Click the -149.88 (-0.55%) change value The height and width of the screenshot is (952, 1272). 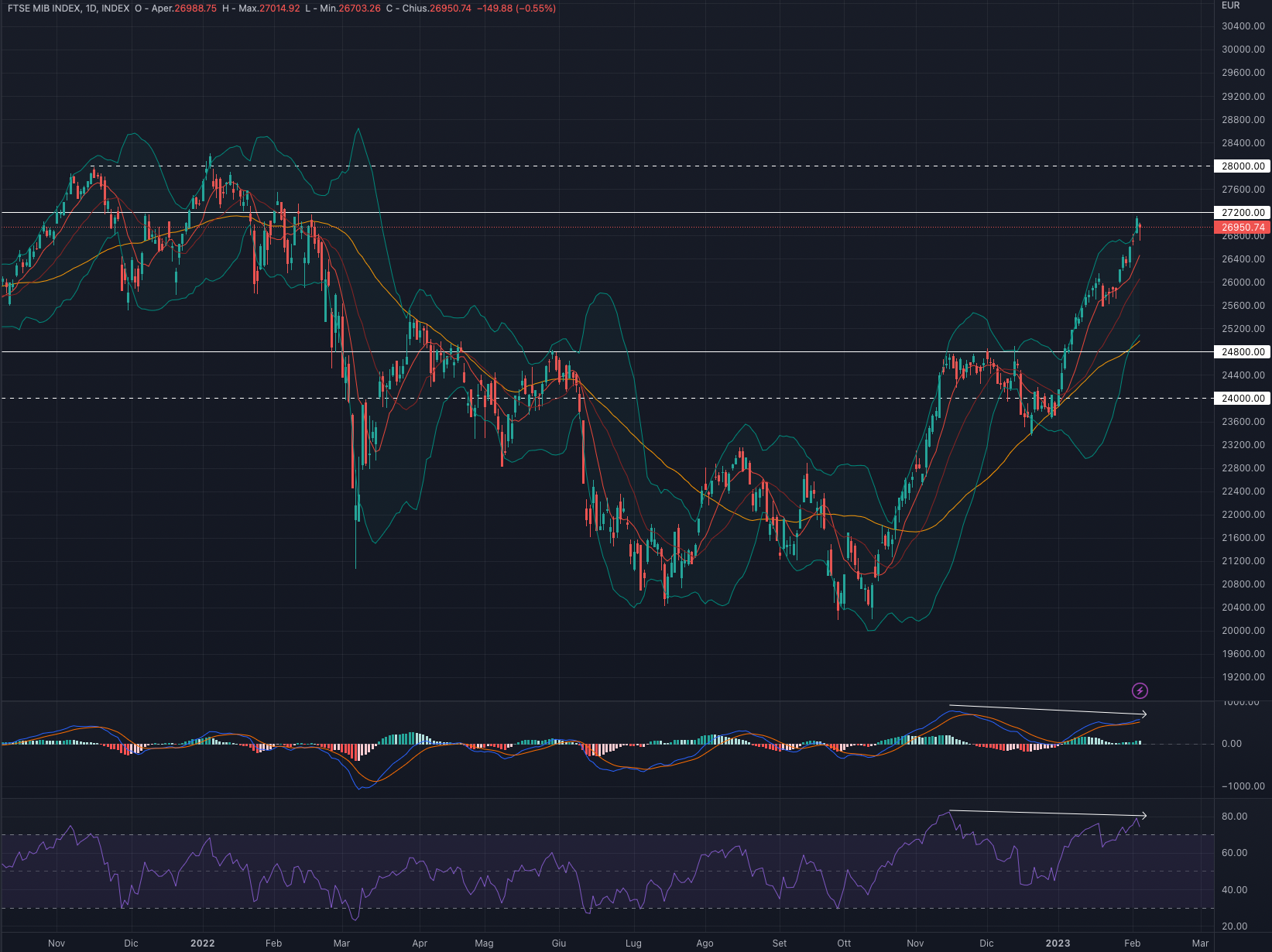[x=516, y=9]
